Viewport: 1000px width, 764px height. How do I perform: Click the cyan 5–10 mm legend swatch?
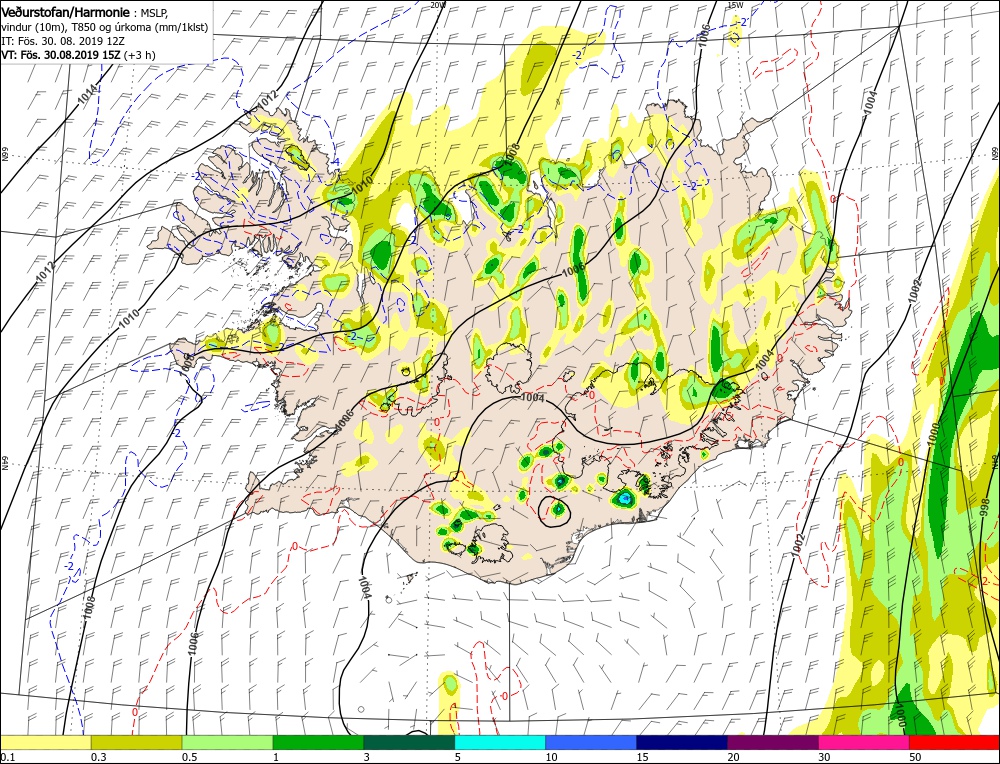coord(500,742)
